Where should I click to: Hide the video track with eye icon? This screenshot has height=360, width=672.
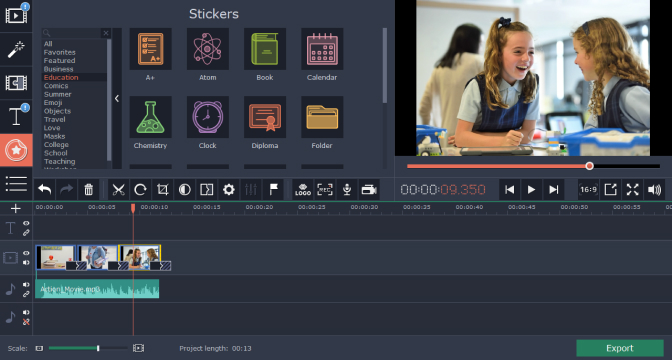pos(26,253)
